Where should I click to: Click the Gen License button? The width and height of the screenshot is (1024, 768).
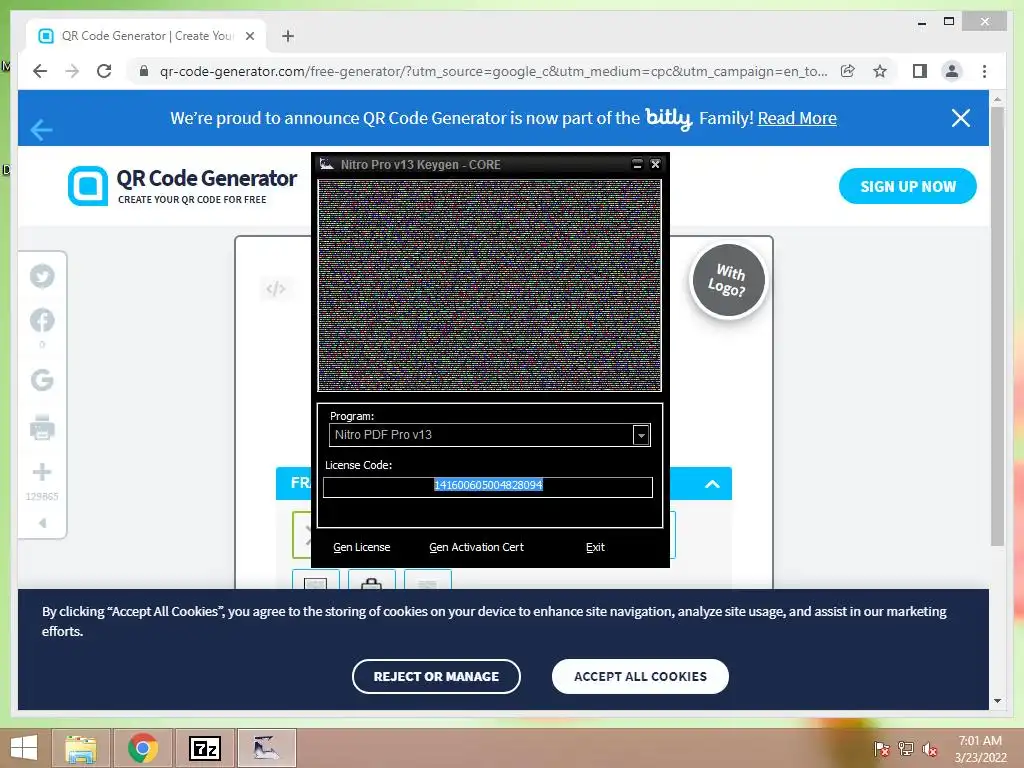point(362,547)
